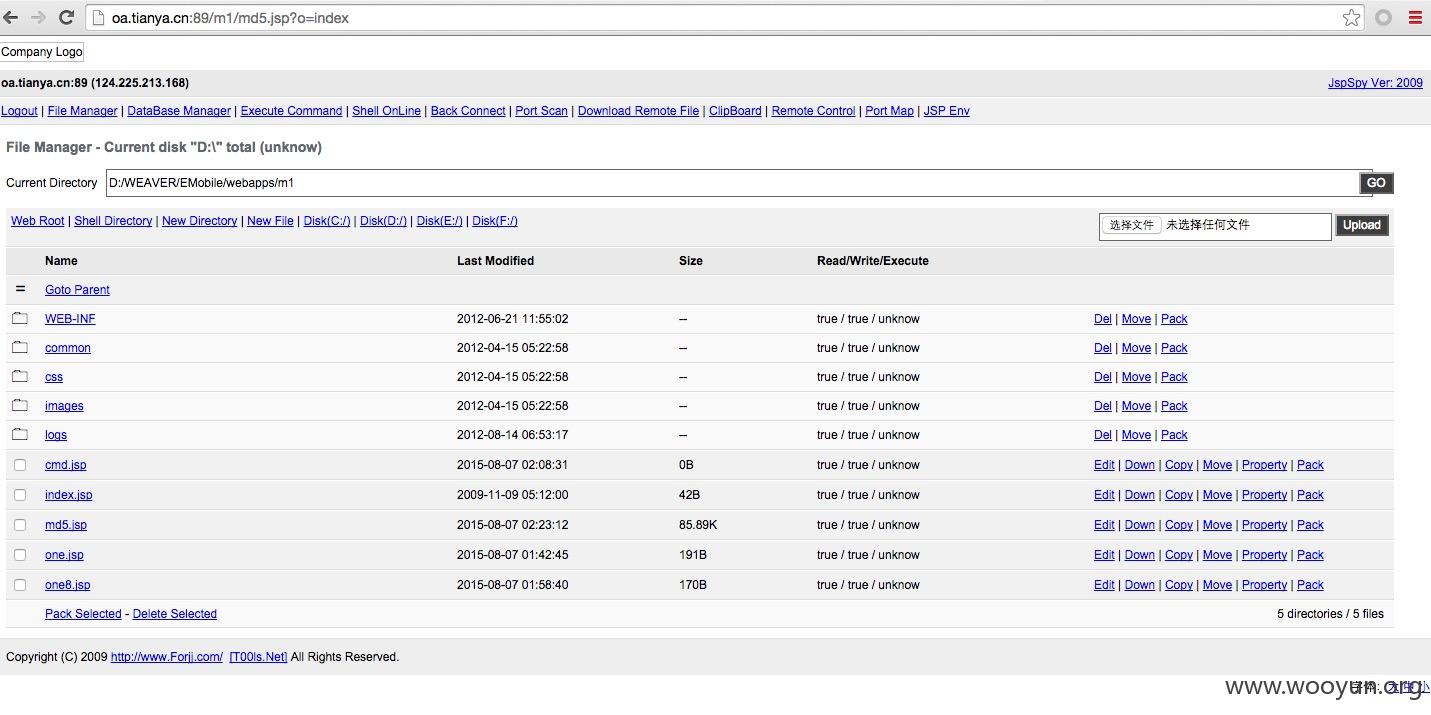Tick the checkbox for index.jsp
Screen dimensions: 1431x715
[x=20, y=495]
